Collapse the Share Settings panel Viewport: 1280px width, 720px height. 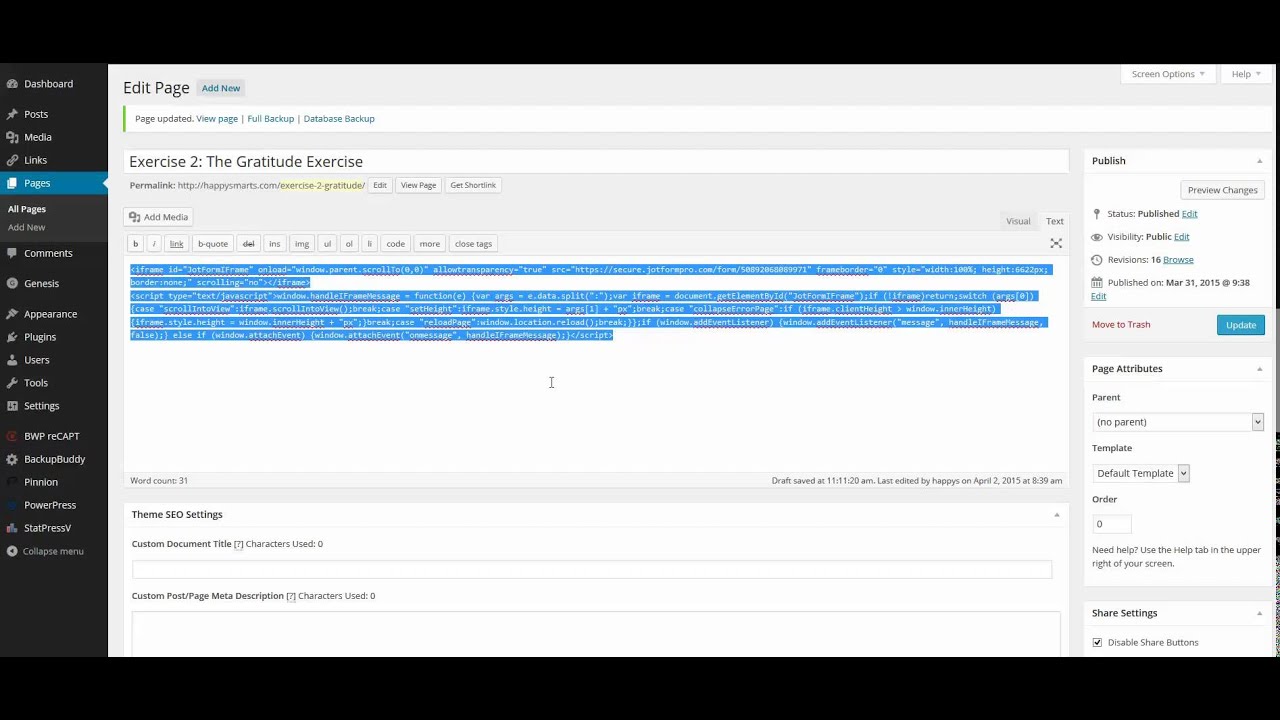1259,613
